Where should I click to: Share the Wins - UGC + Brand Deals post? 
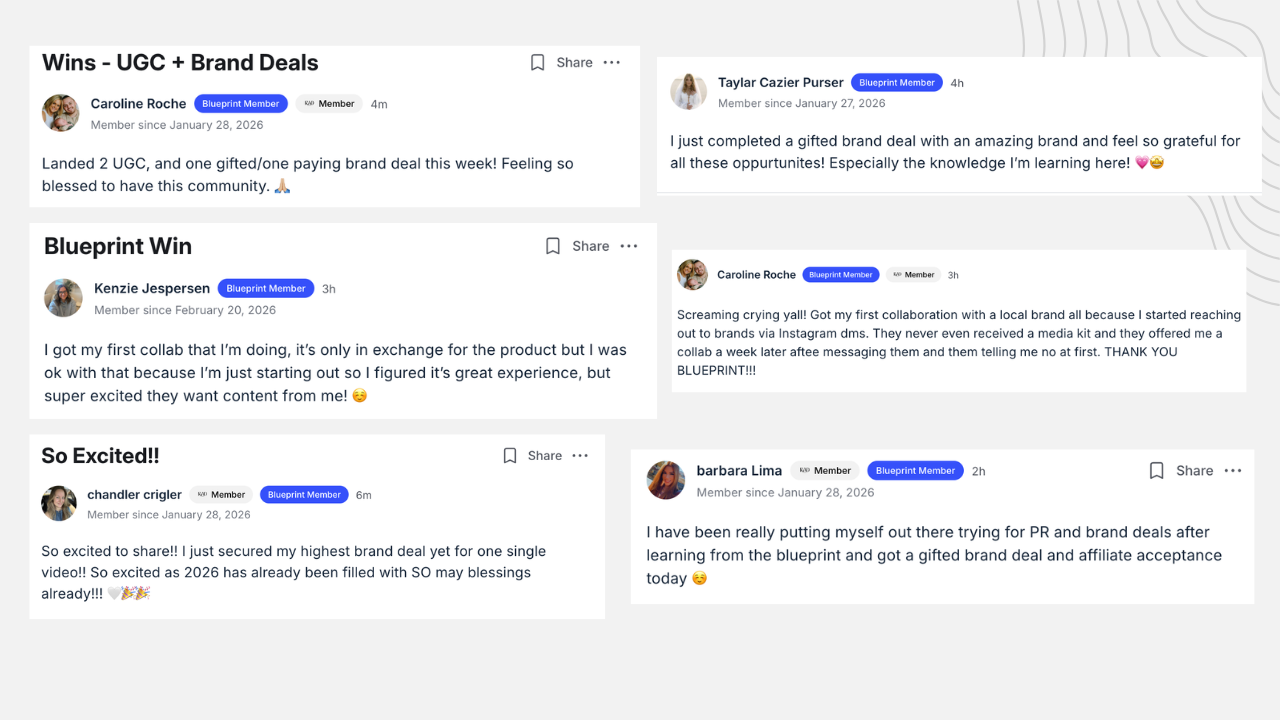point(574,63)
